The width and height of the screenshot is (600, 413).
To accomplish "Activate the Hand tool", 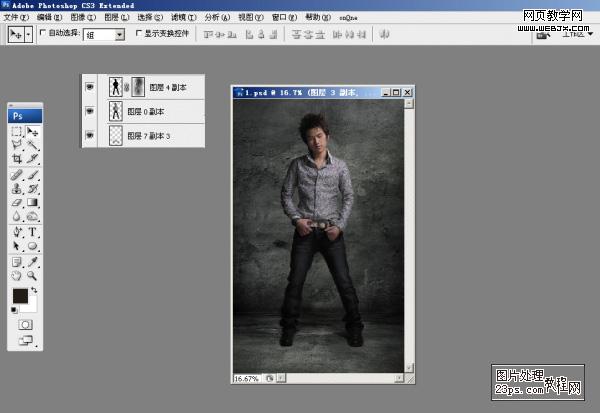I will [x=17, y=274].
